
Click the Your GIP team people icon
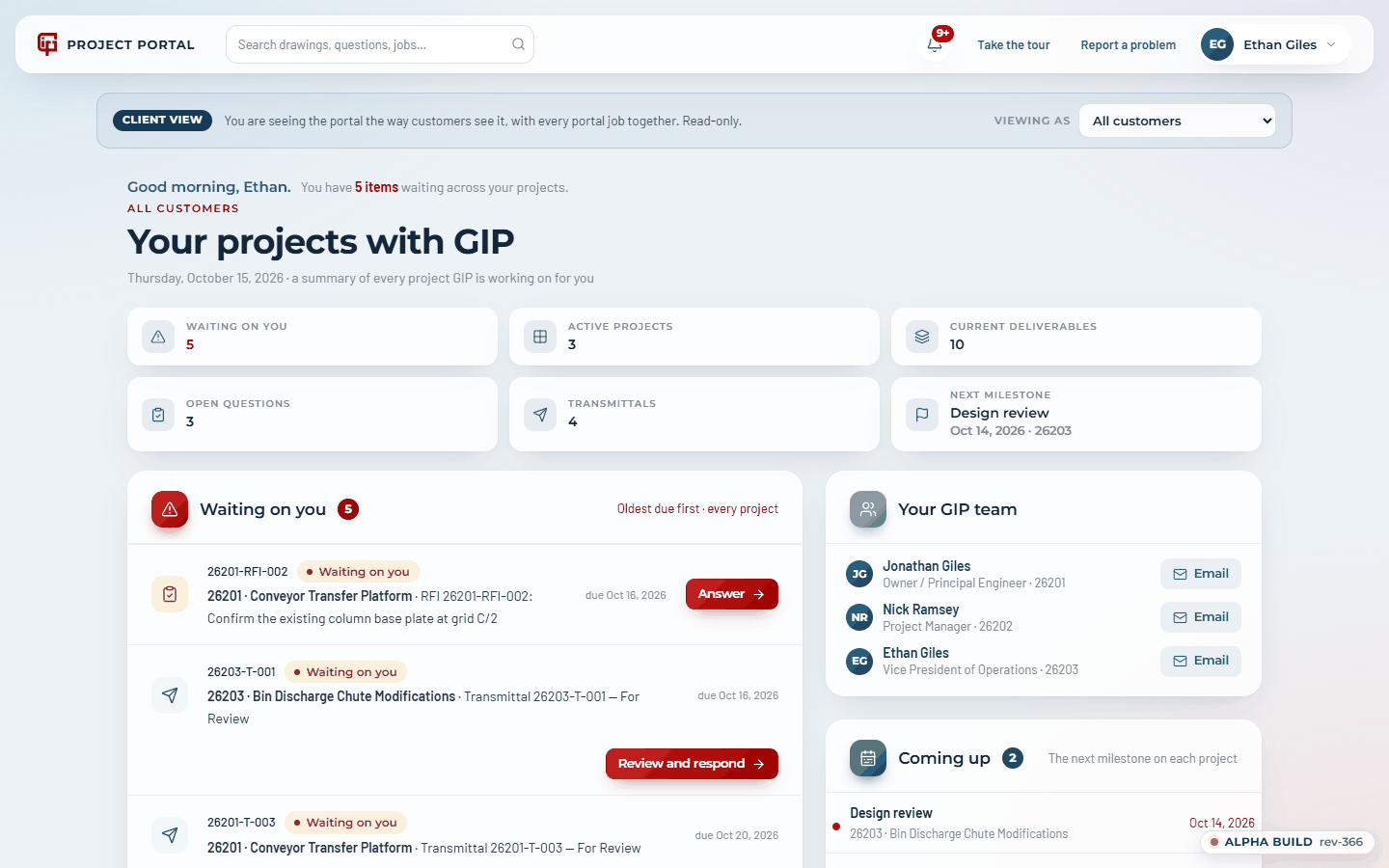click(868, 509)
